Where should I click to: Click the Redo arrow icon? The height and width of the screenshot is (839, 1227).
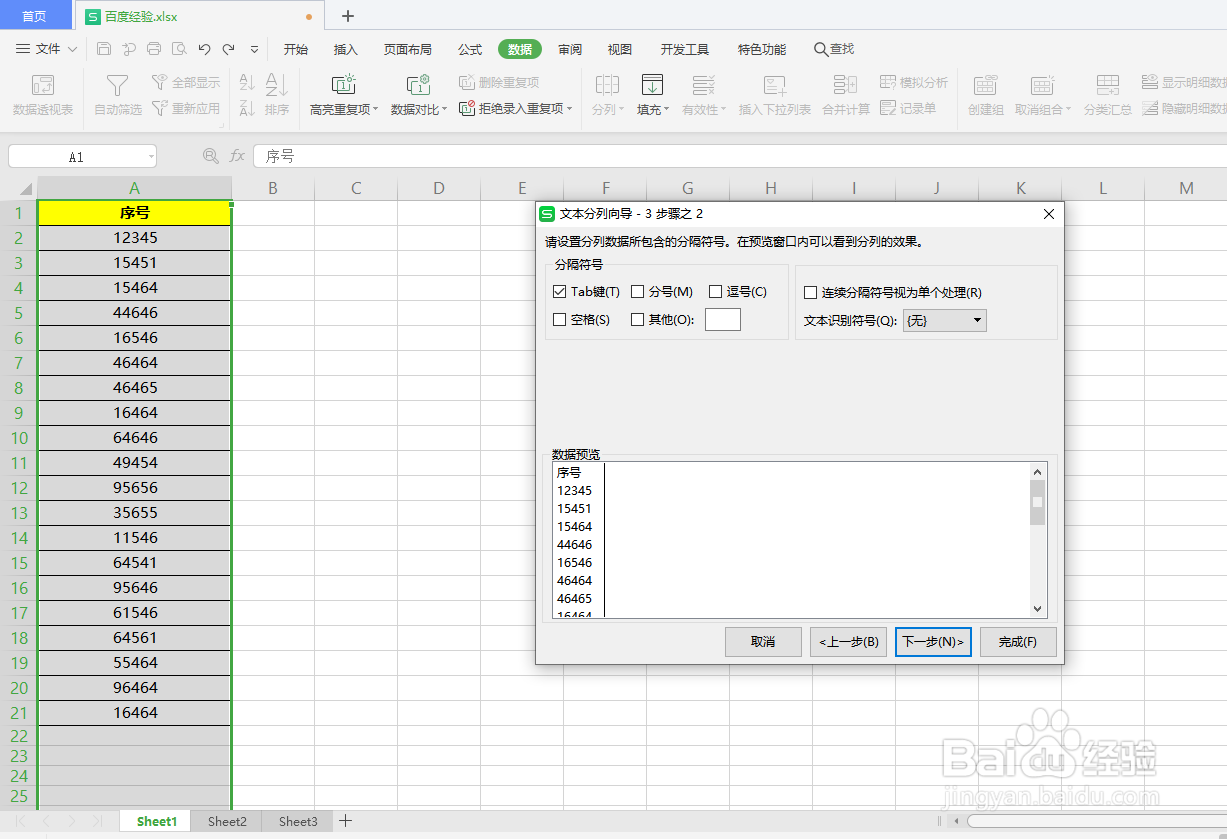pos(229,48)
